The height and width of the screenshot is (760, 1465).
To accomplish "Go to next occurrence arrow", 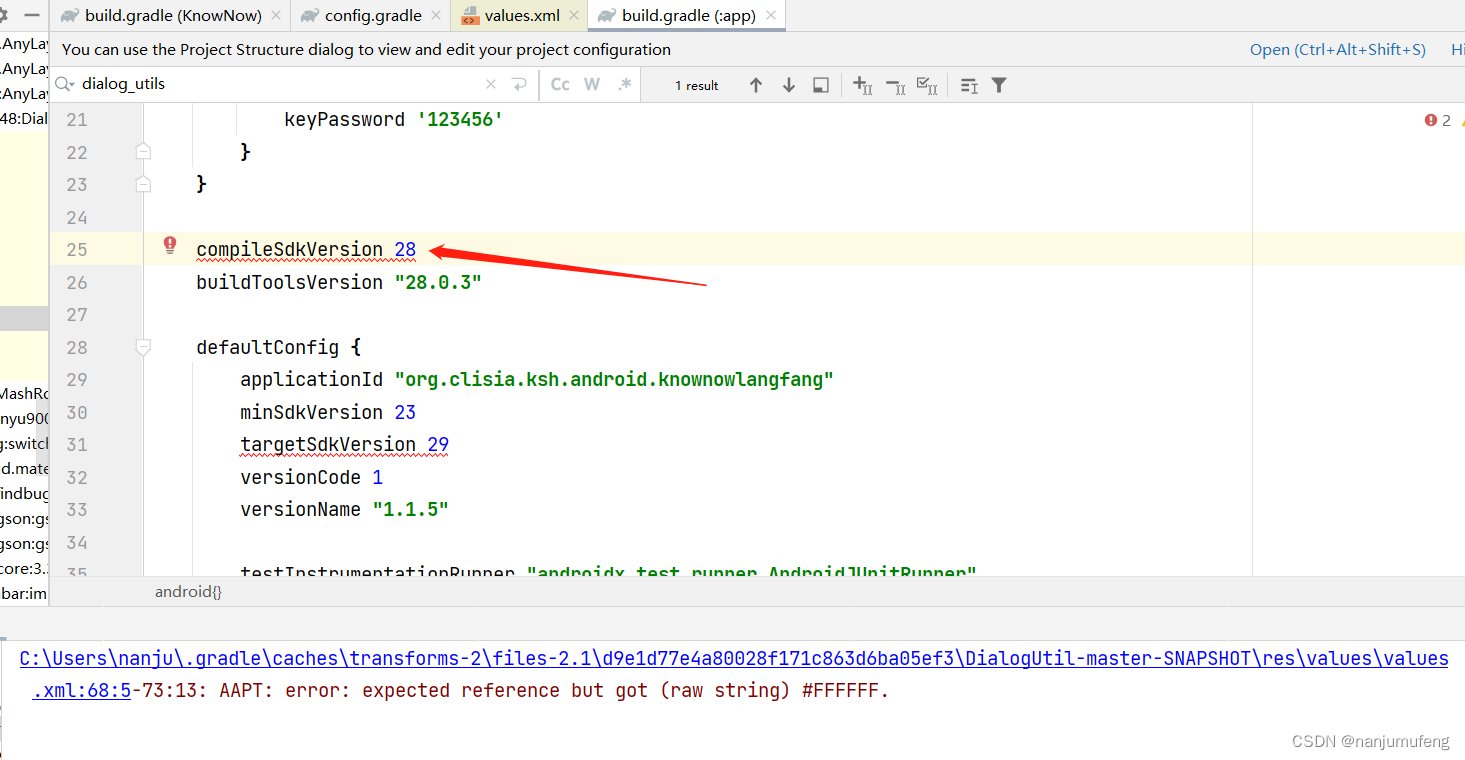I will [x=789, y=85].
